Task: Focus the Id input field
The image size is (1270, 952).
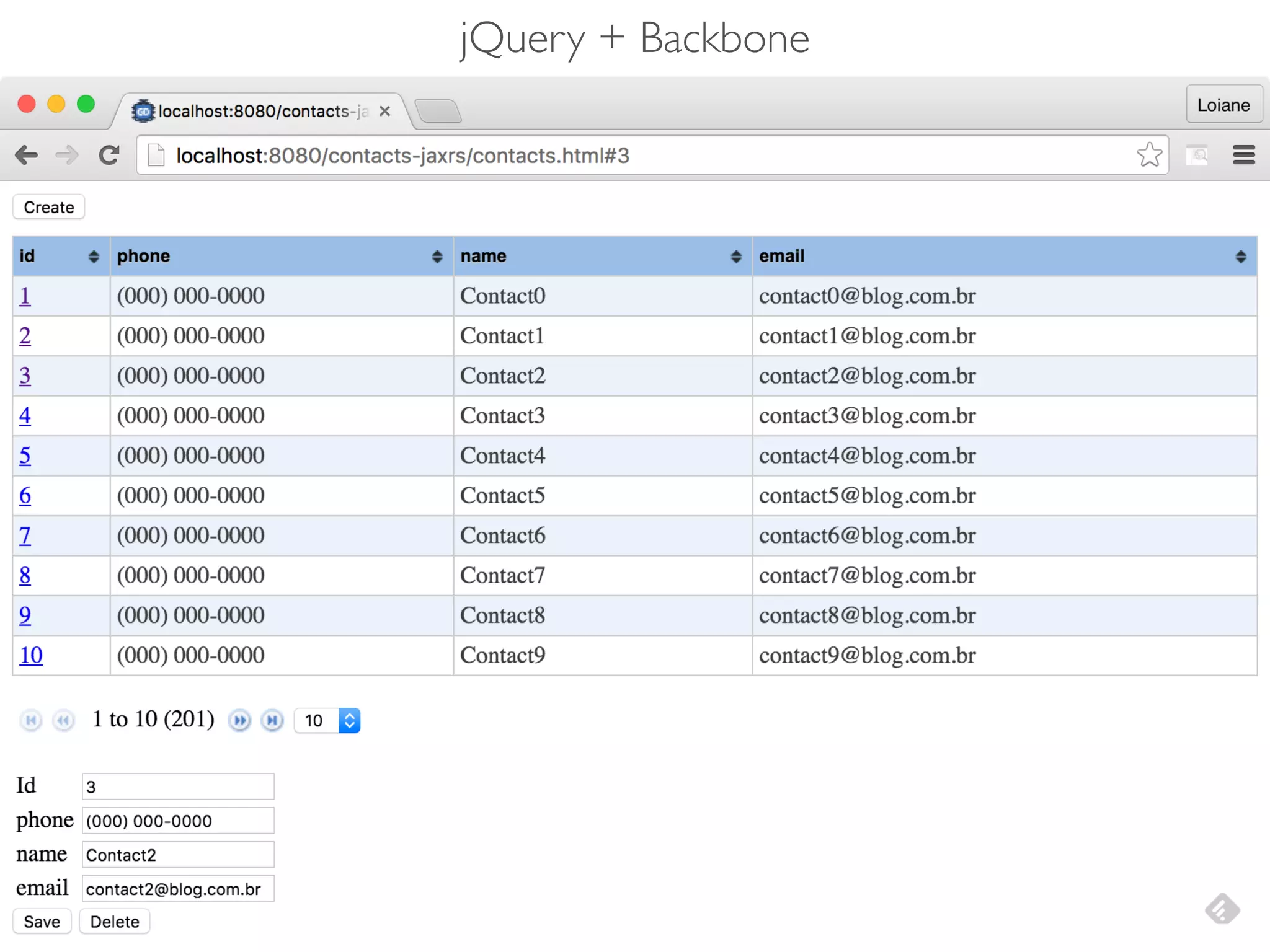Action: 178,787
